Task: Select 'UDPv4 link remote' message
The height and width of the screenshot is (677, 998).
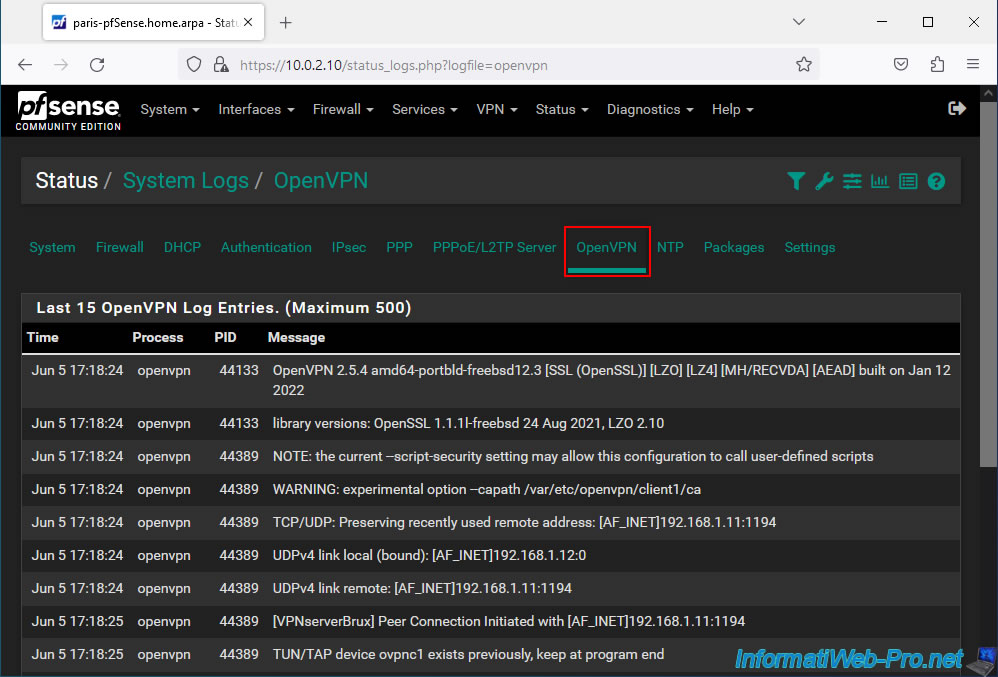Action: point(422,589)
